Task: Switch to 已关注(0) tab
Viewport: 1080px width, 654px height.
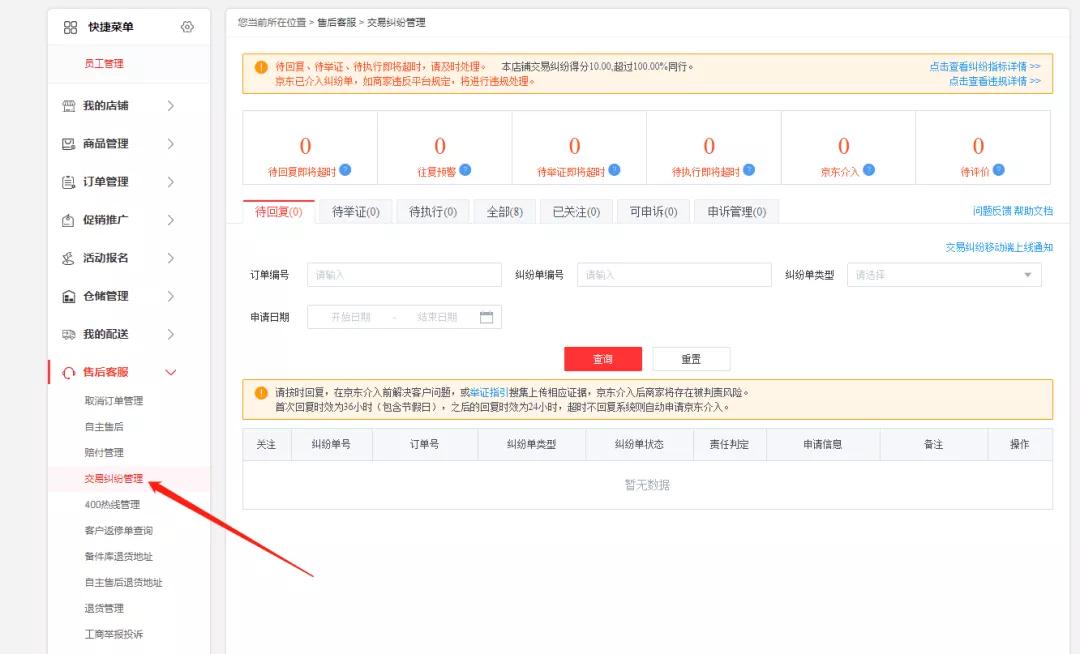Action: [x=576, y=211]
